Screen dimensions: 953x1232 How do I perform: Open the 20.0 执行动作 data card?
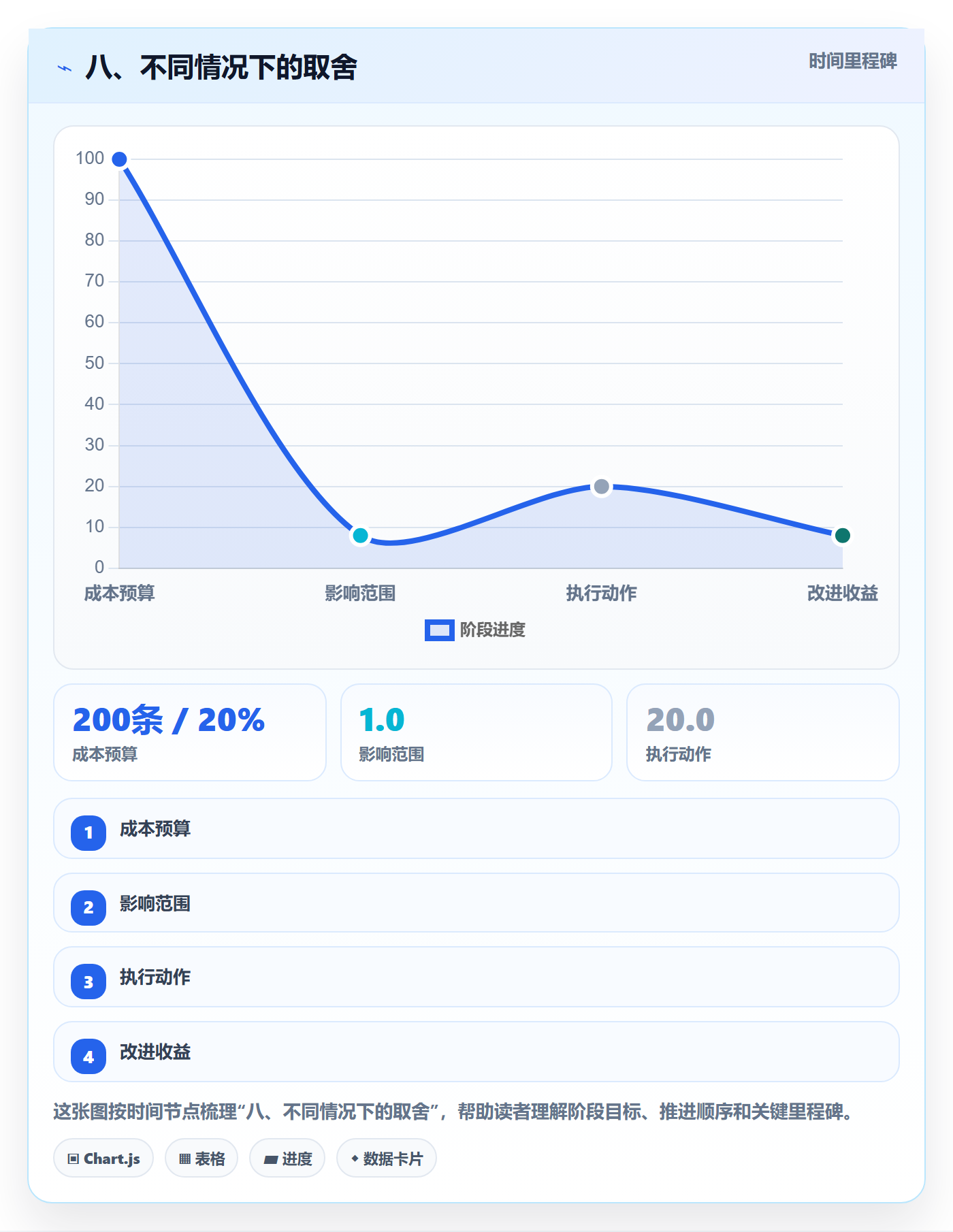point(763,732)
